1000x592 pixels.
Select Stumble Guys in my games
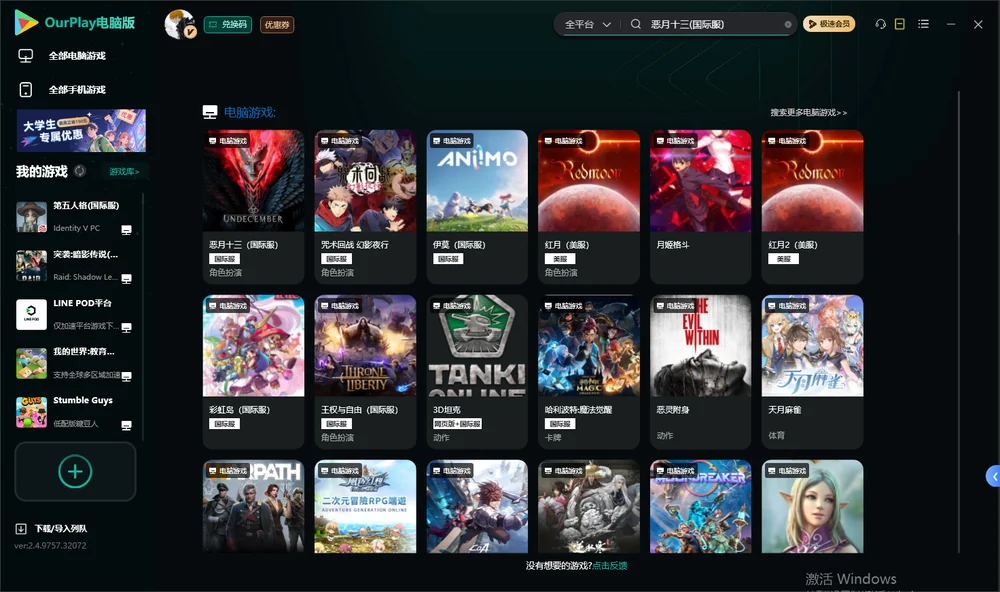click(76, 411)
